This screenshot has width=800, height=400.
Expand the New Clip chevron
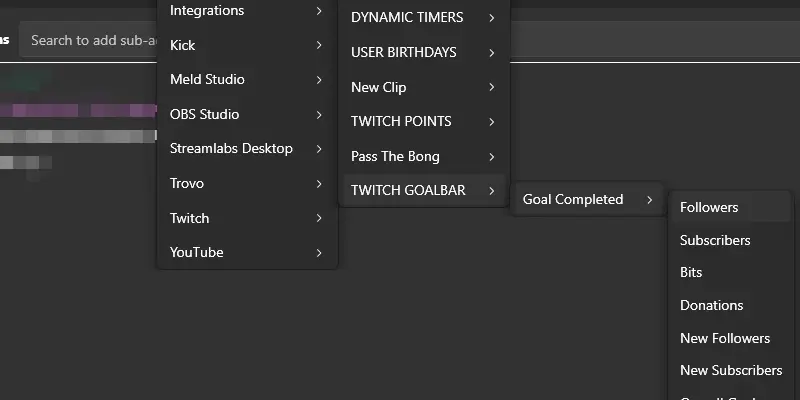click(x=492, y=87)
